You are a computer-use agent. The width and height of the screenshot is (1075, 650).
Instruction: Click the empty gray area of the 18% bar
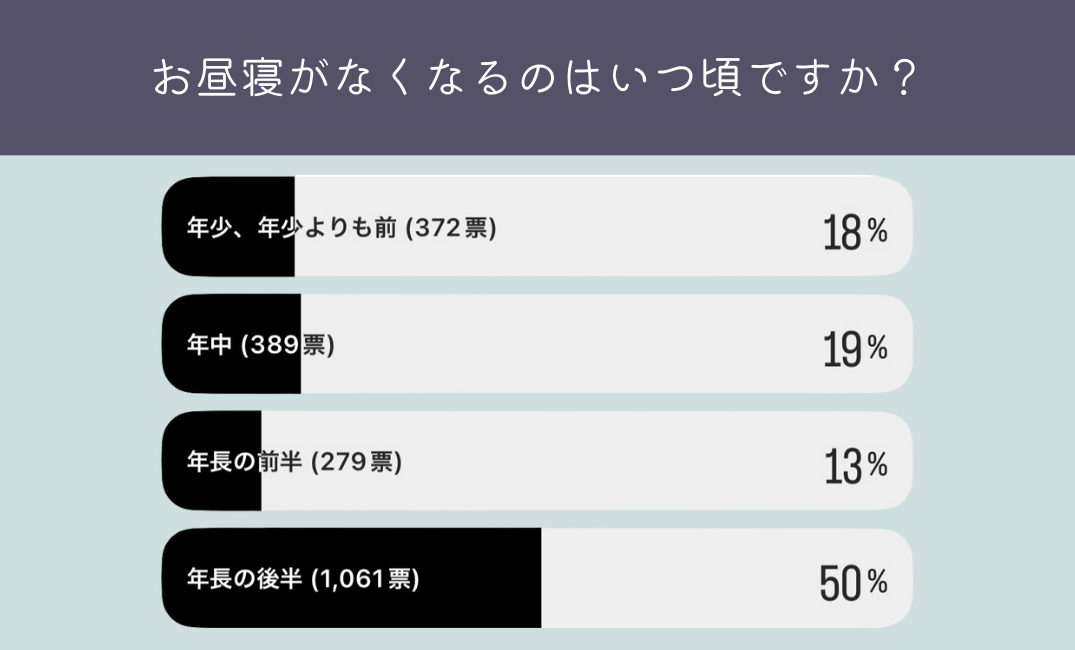[x=650, y=227]
